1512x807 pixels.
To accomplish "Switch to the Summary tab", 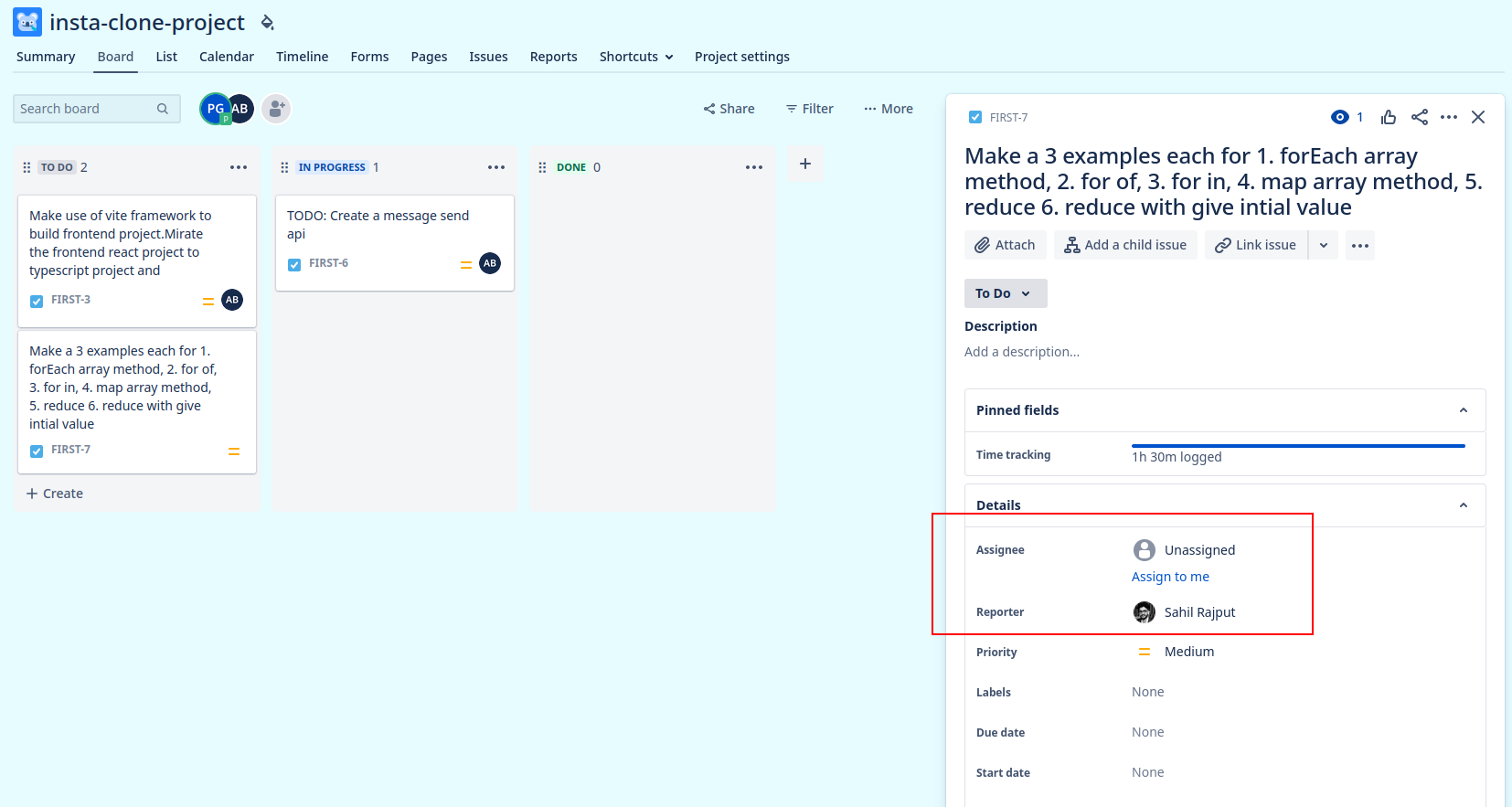I will click(46, 57).
